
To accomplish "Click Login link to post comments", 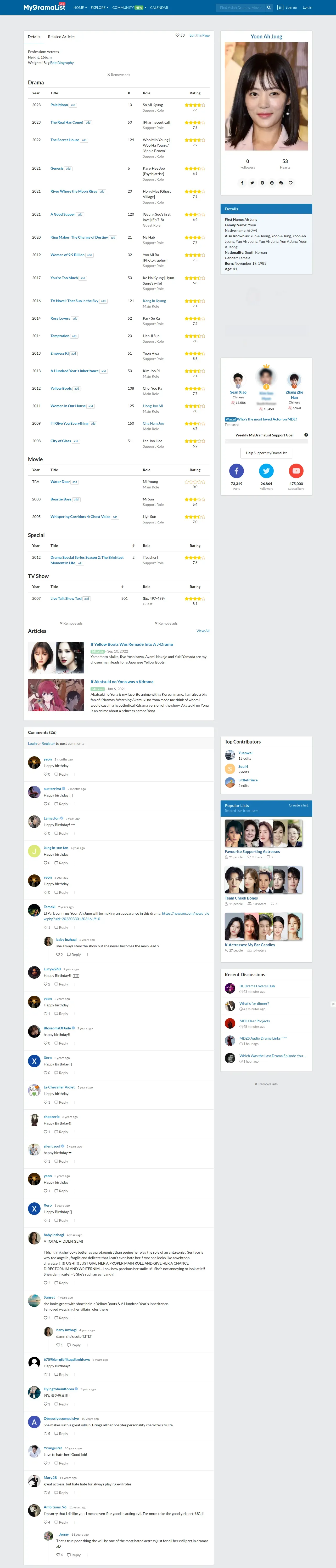I will click(x=32, y=743).
